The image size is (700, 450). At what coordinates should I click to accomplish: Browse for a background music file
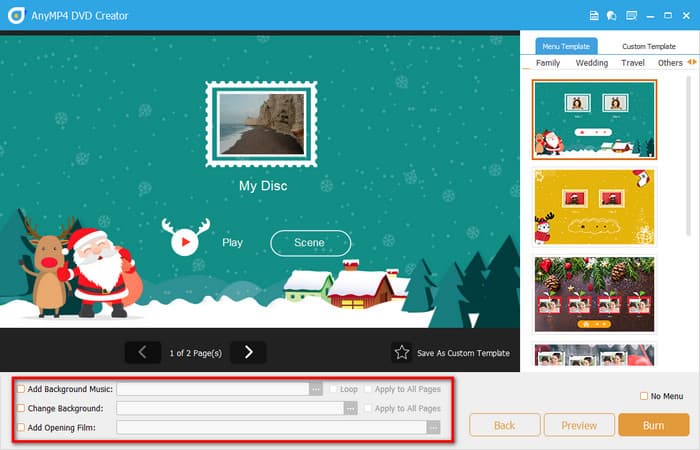[x=316, y=389]
